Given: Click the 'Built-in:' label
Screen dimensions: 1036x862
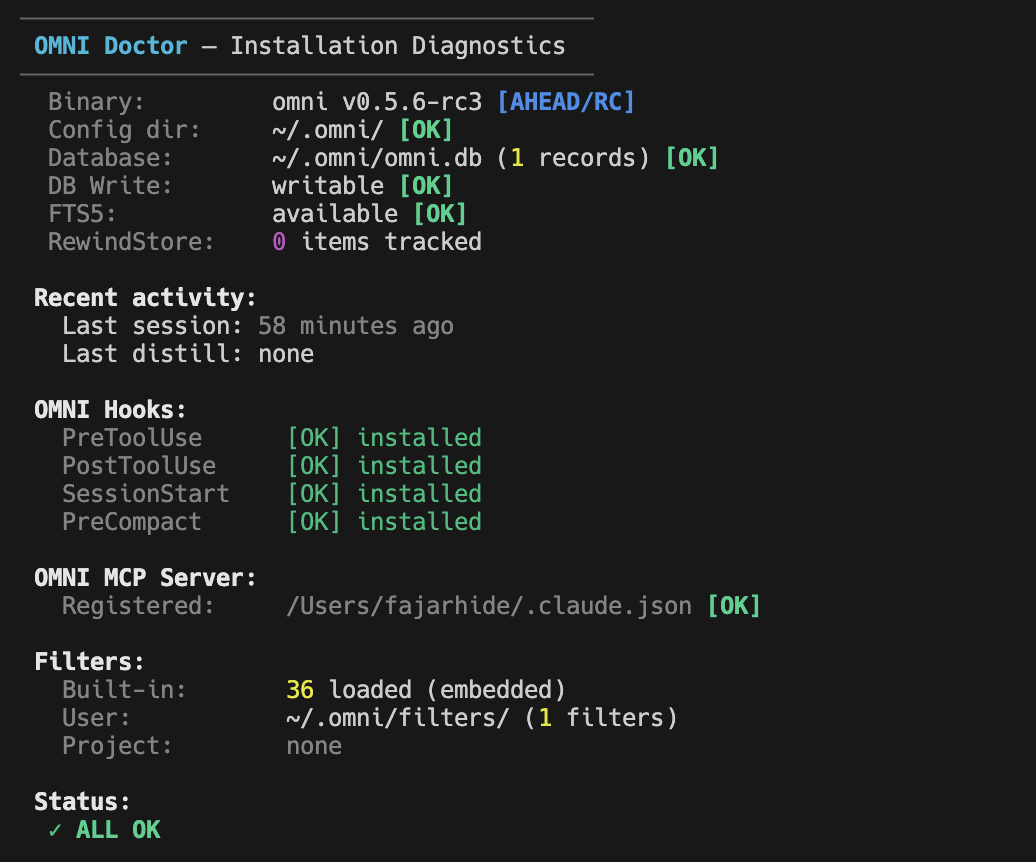Looking at the screenshot, I should coord(124,690).
